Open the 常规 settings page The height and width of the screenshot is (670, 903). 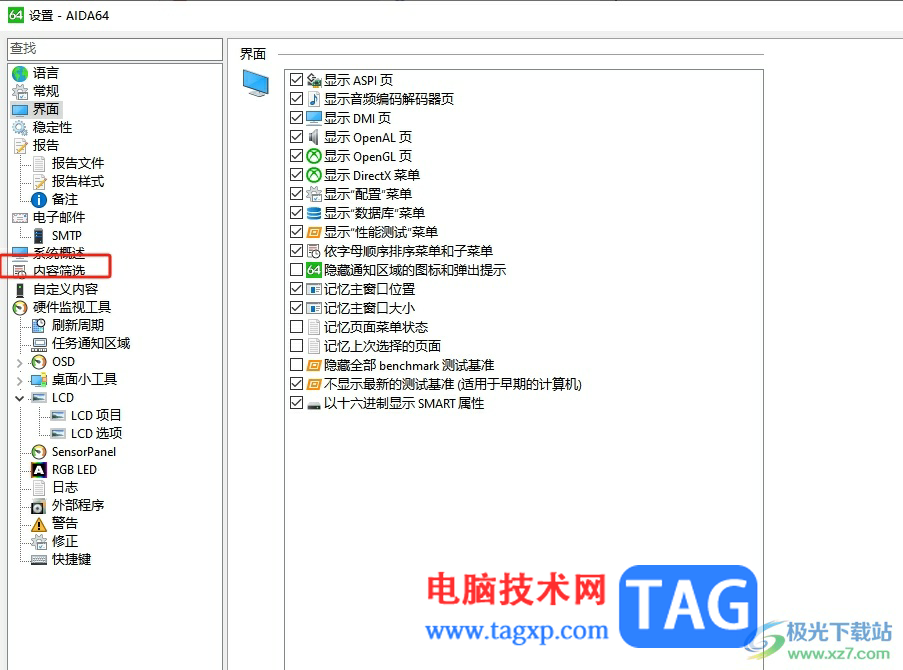[x=45, y=92]
